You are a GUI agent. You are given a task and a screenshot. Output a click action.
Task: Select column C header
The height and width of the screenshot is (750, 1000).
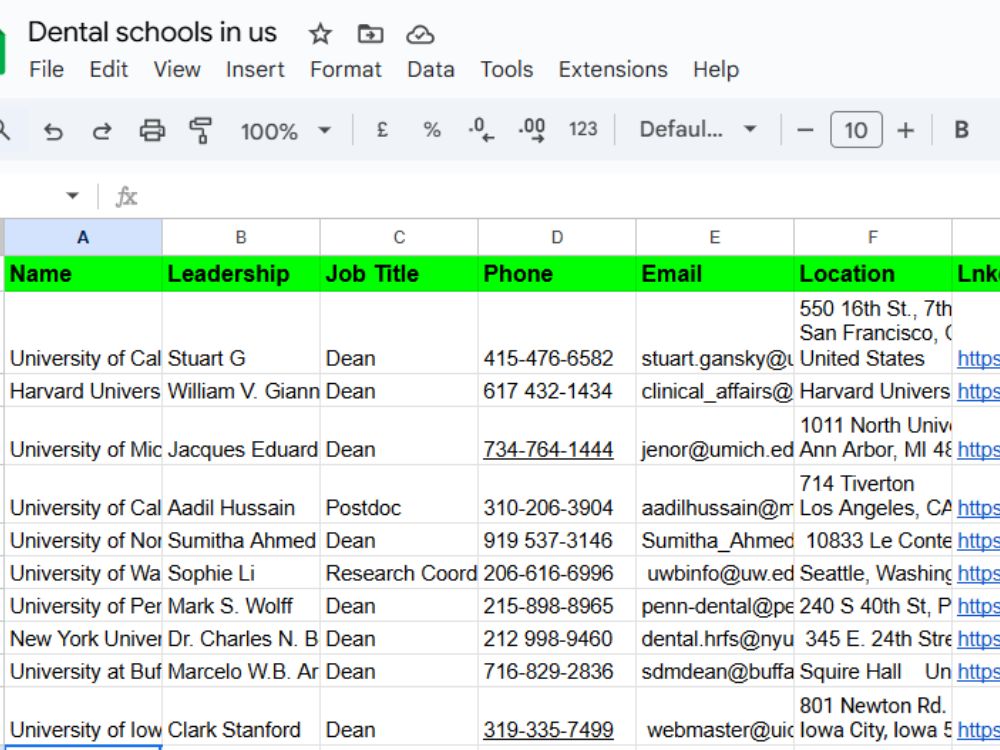point(399,237)
